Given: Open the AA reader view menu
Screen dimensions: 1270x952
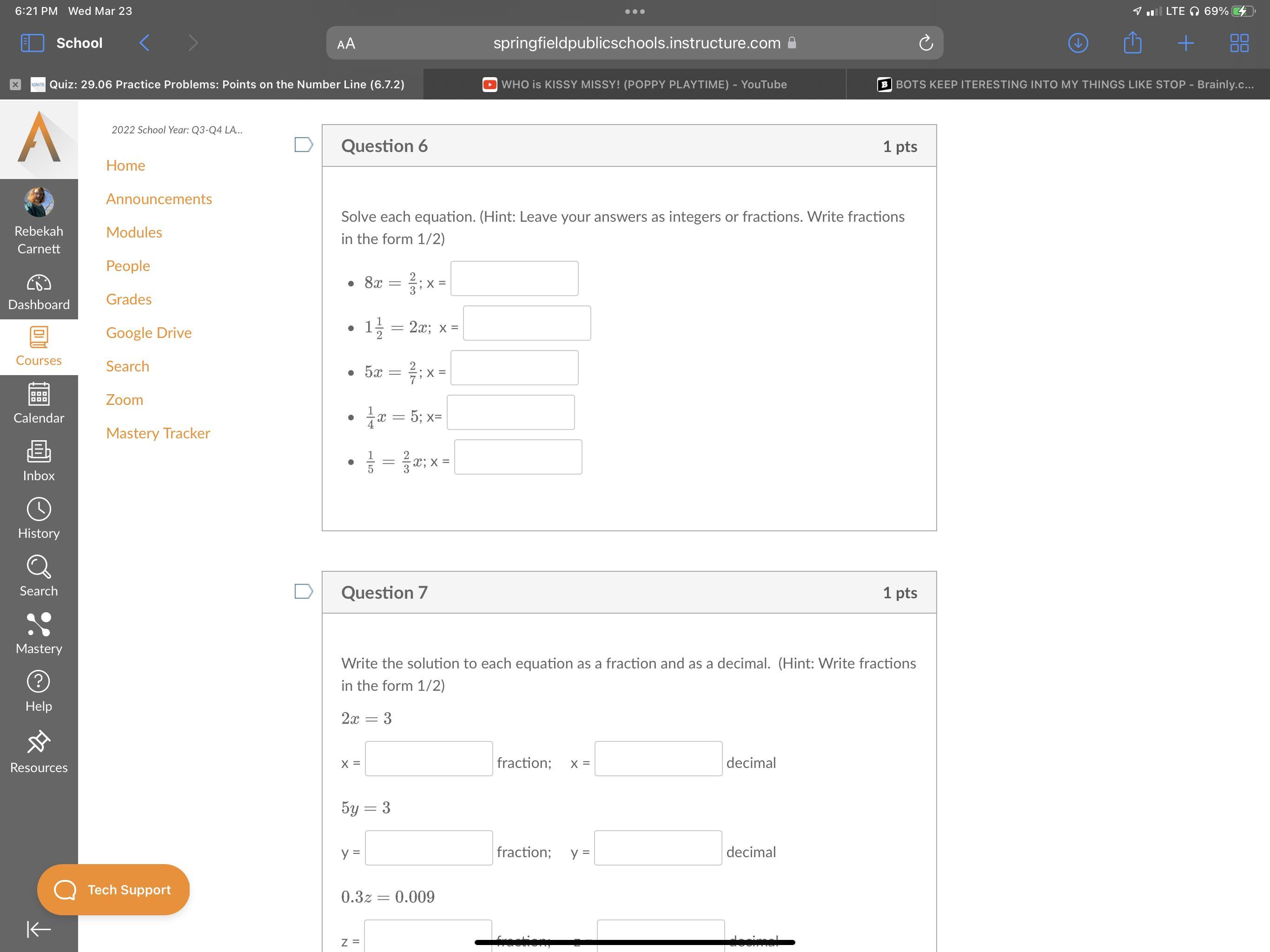Looking at the screenshot, I should (346, 44).
